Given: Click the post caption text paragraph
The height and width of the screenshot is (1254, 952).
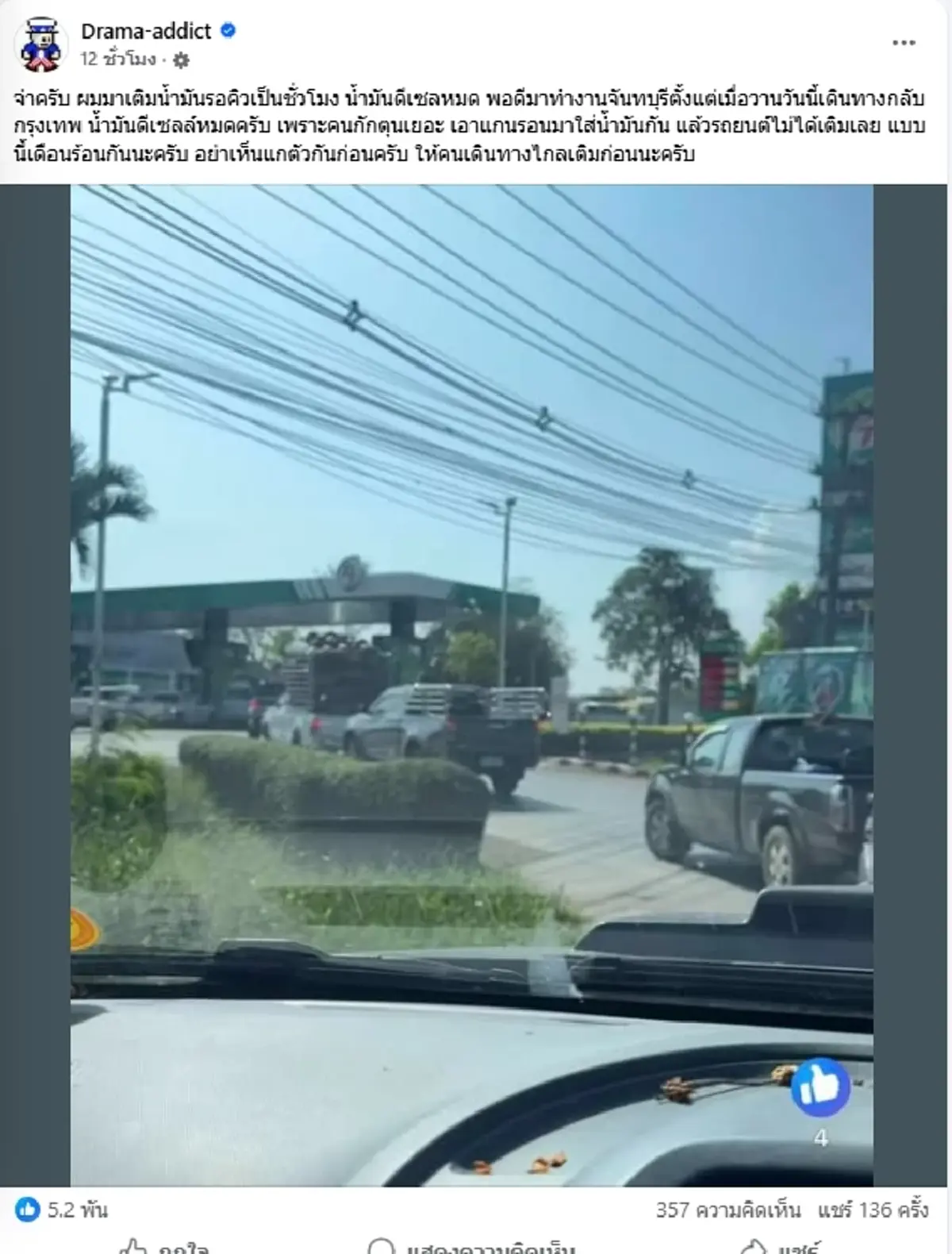Looking at the screenshot, I should [470, 126].
